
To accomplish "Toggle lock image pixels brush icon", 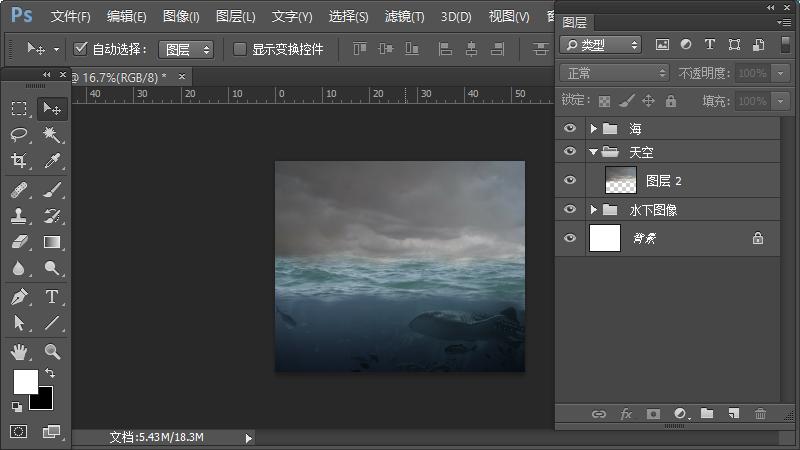I will (x=627, y=101).
